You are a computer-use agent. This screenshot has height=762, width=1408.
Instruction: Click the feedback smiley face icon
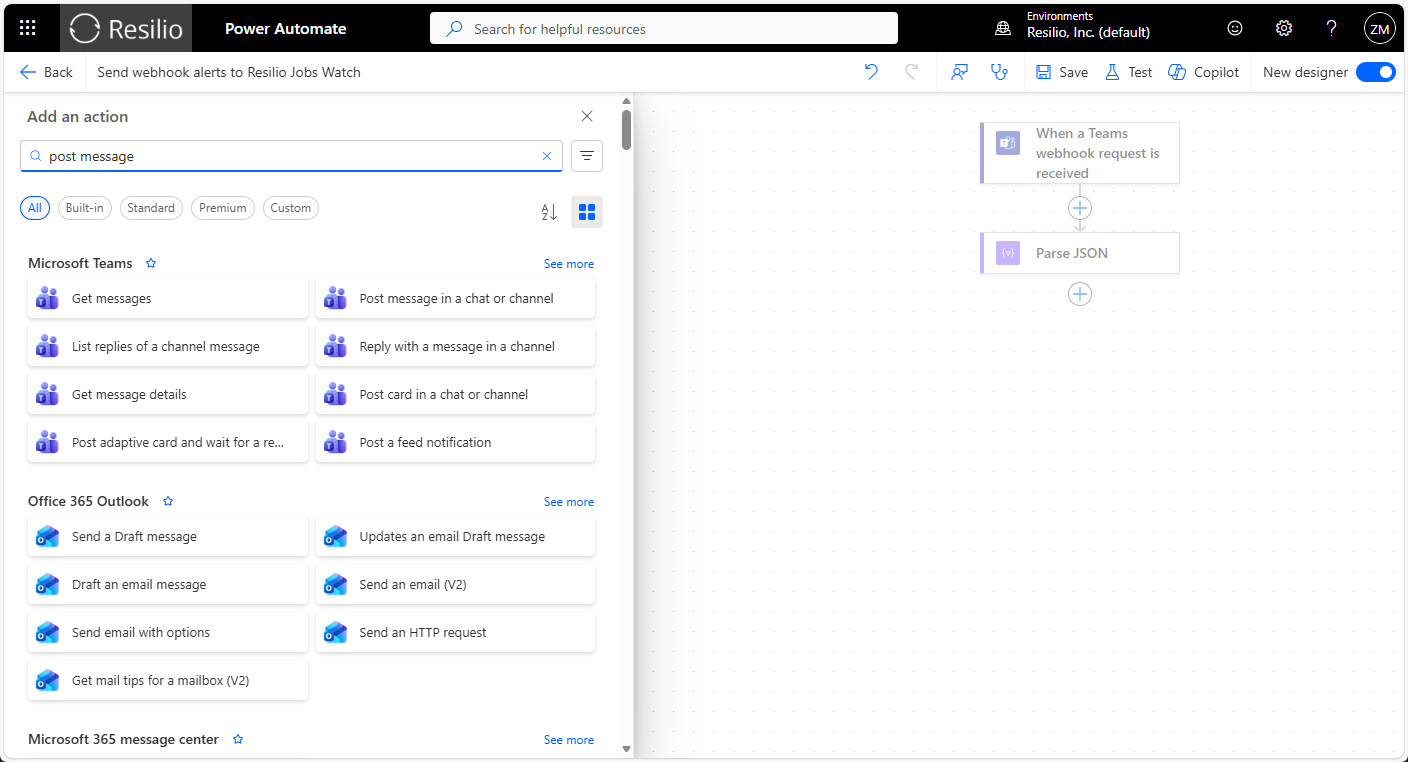[x=1235, y=28]
